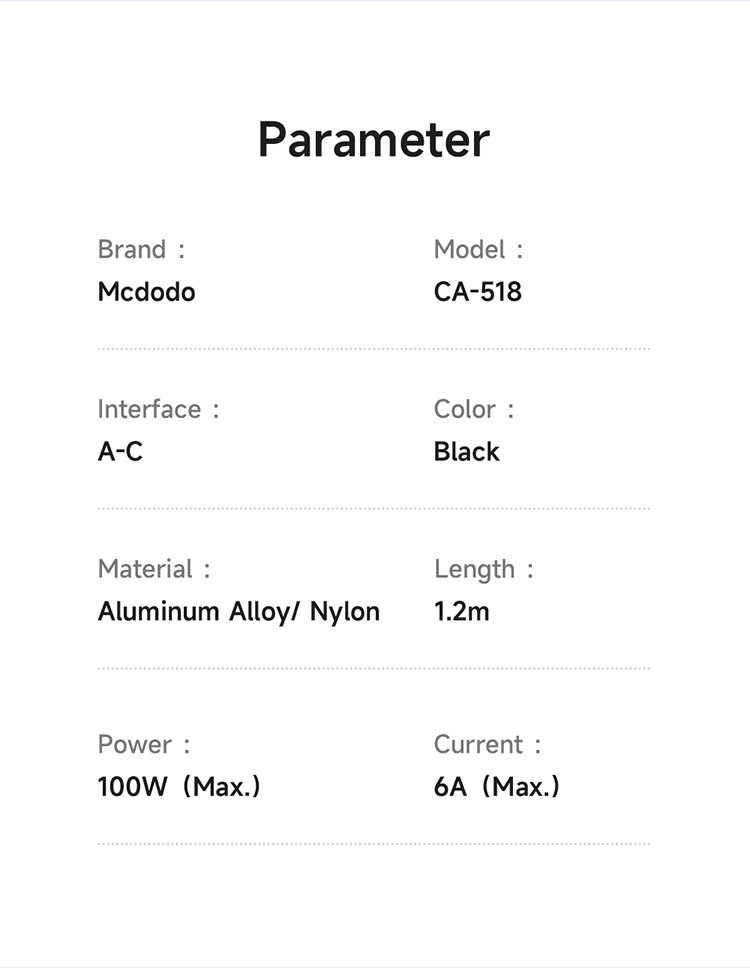Screen dimensions: 750x968
Task: Click the dotted divider below the Material row
Action: [374, 668]
